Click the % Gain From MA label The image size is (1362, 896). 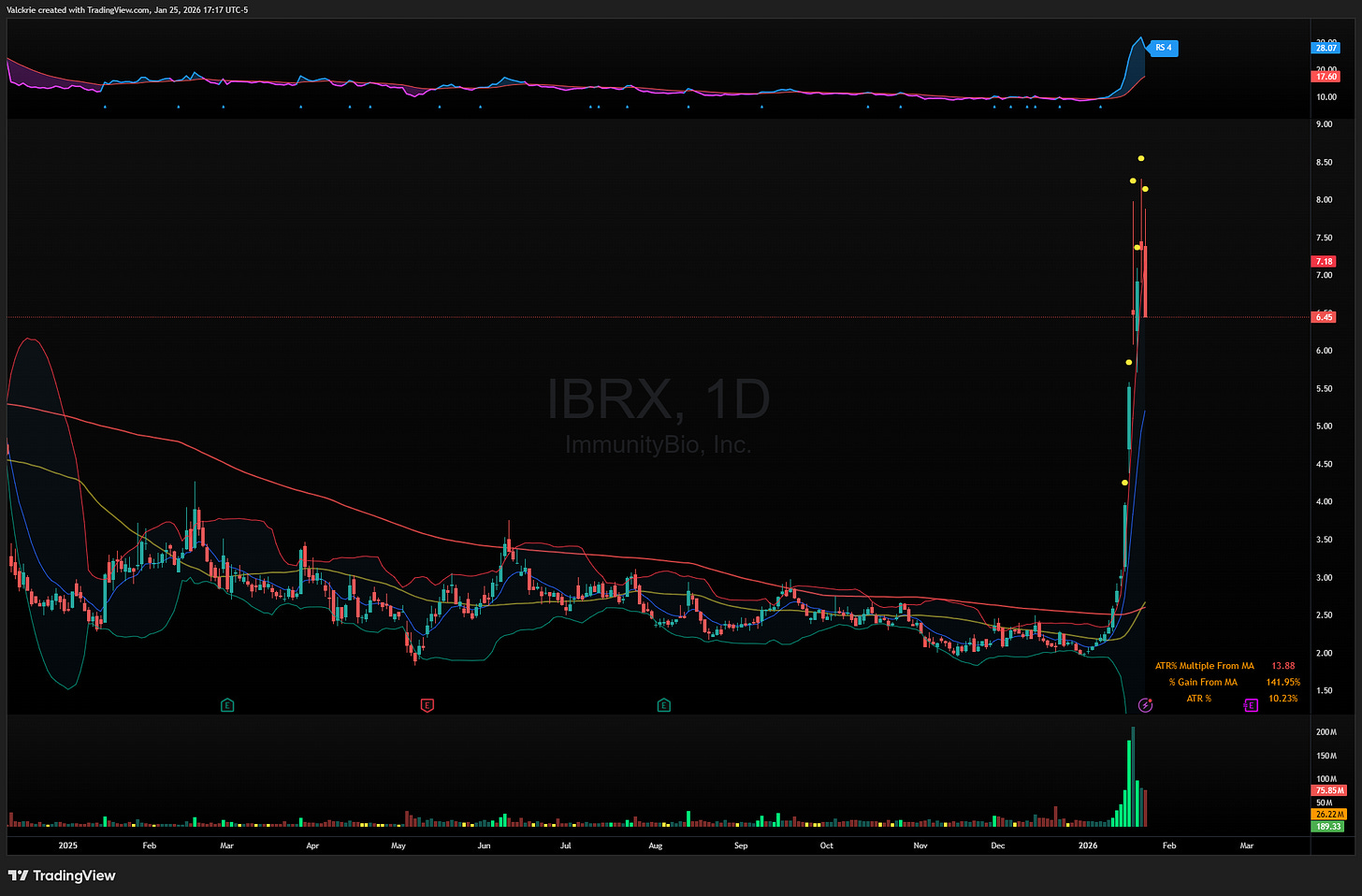pos(1203,682)
